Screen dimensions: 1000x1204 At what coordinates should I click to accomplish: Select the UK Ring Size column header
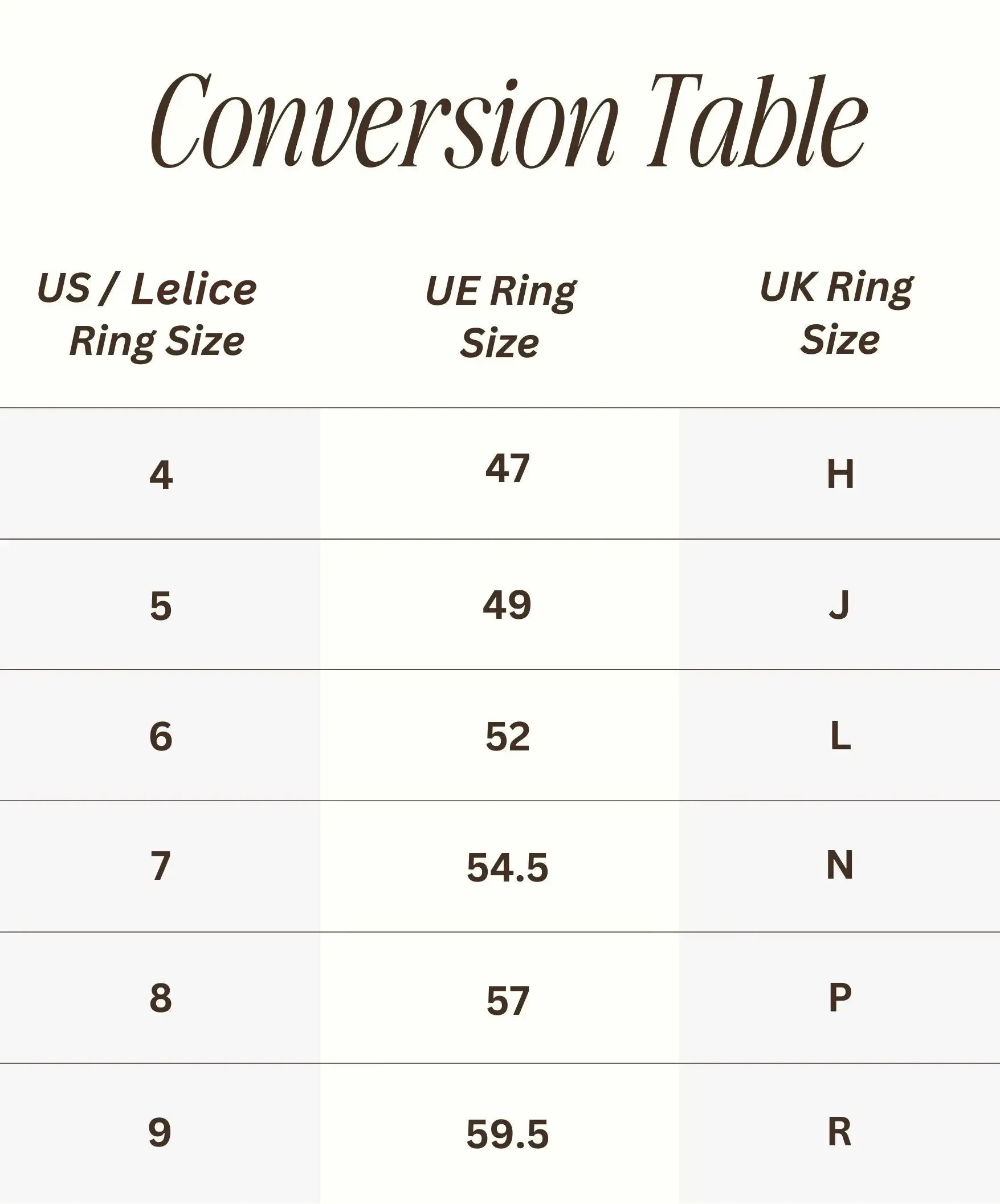[837, 313]
